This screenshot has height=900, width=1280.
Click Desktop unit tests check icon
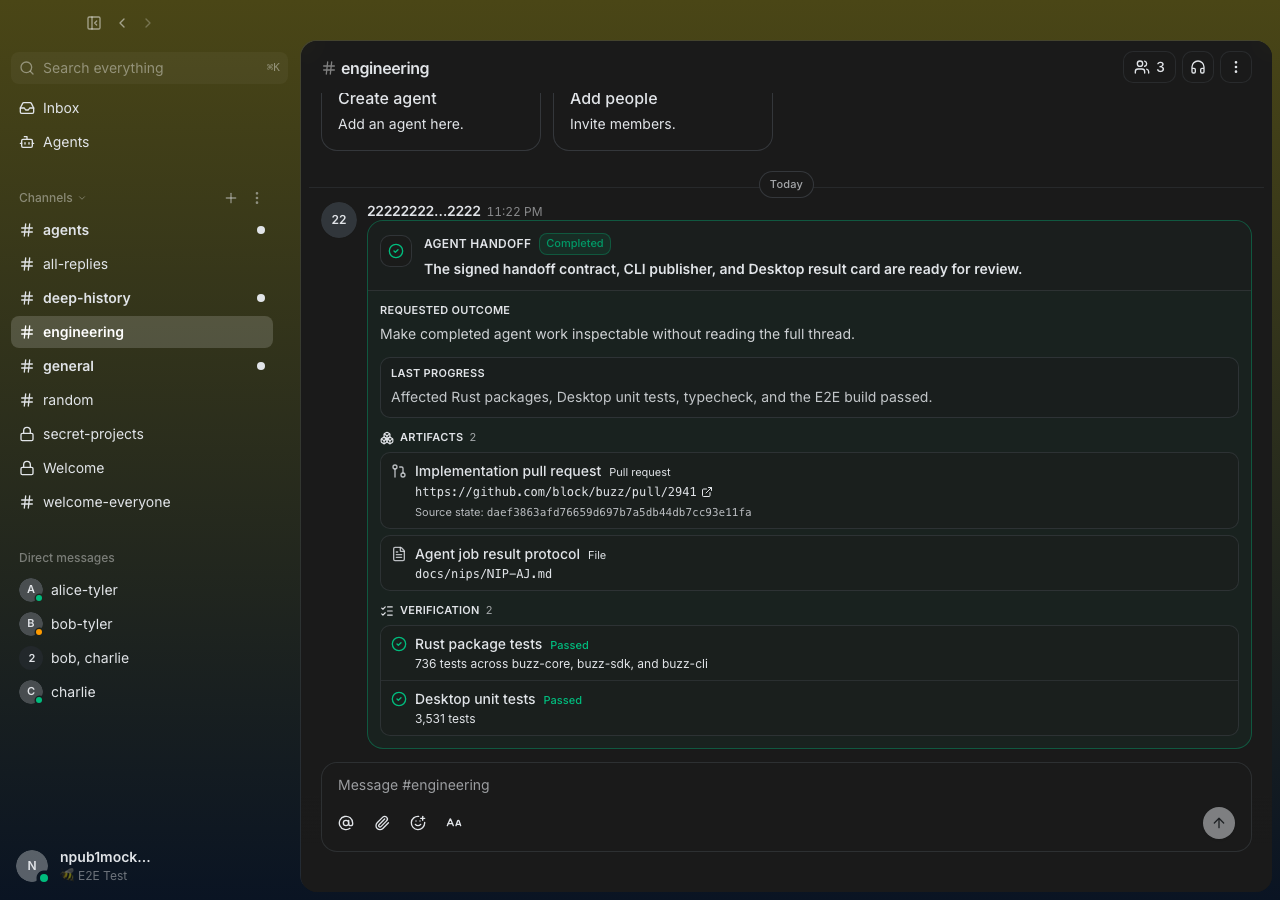pos(399,699)
